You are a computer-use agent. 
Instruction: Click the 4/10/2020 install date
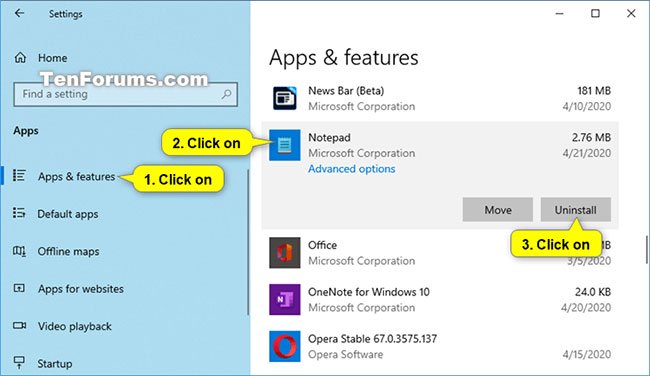click(587, 106)
